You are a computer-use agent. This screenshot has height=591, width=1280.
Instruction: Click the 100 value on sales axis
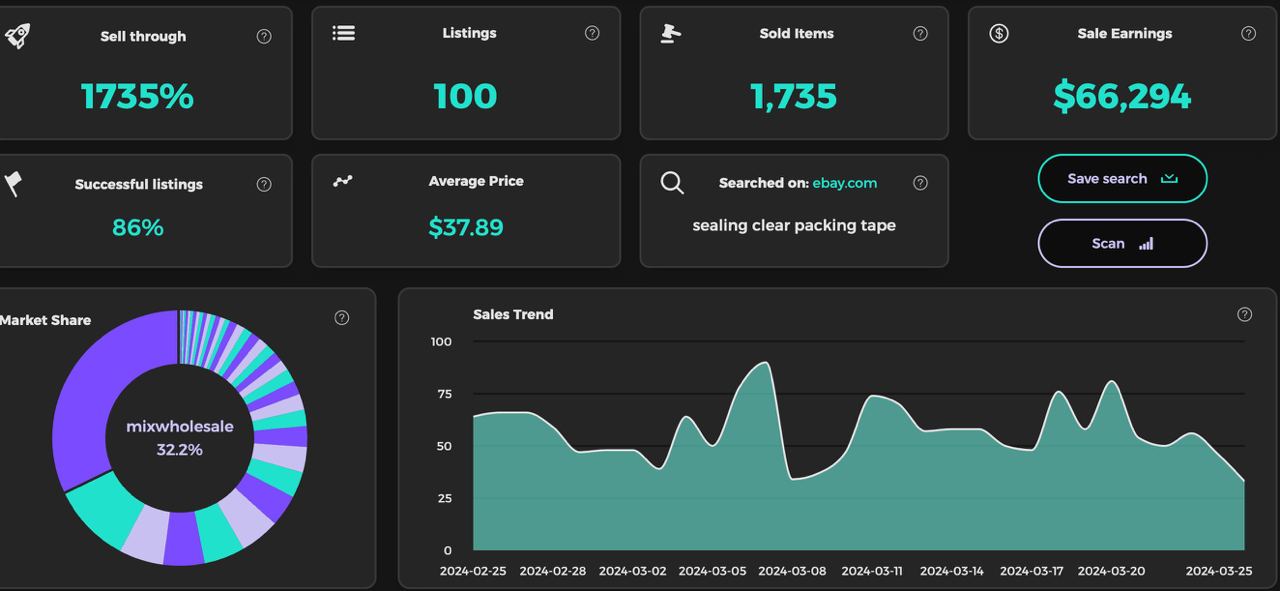coord(441,342)
